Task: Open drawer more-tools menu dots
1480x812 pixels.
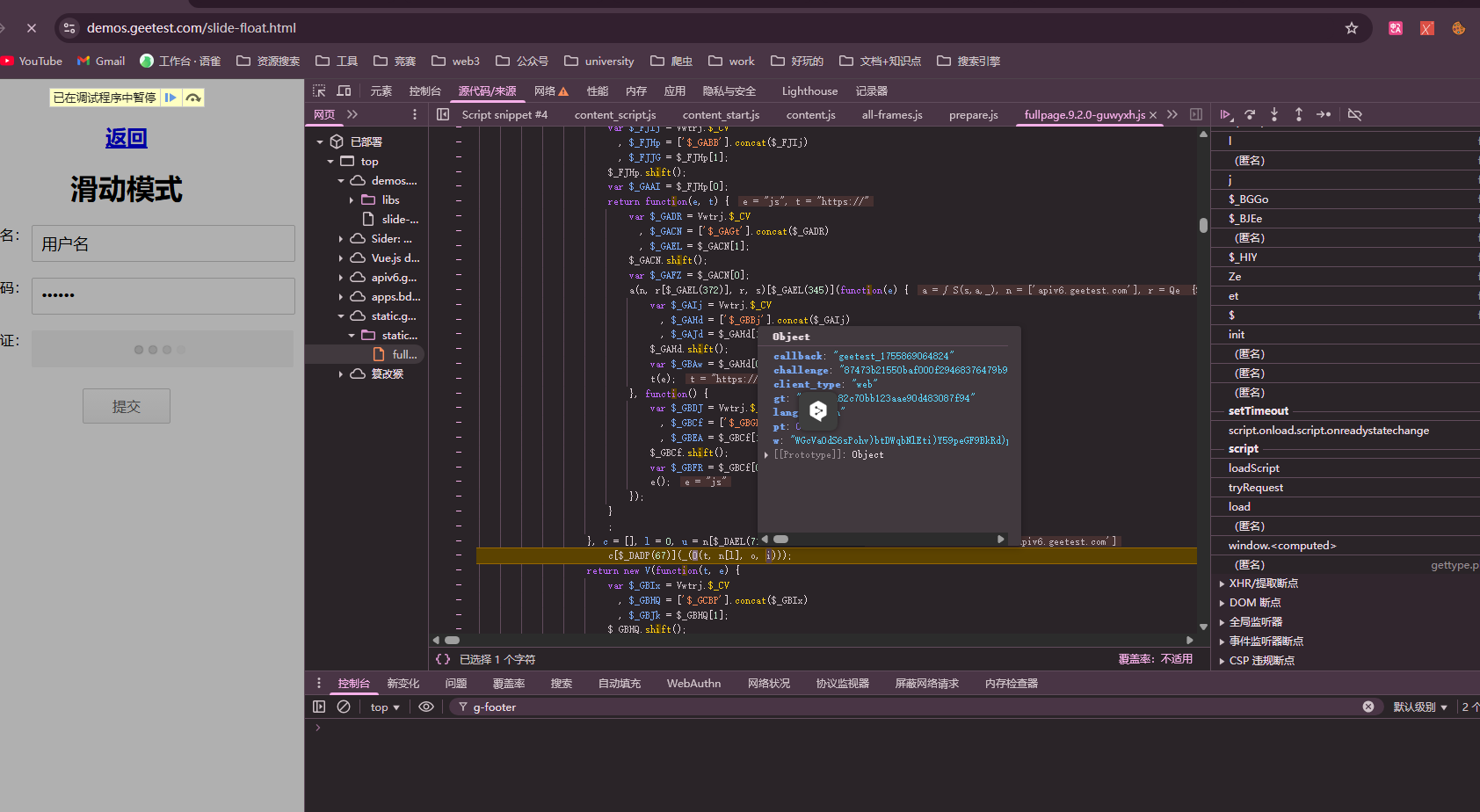Action: (319, 683)
